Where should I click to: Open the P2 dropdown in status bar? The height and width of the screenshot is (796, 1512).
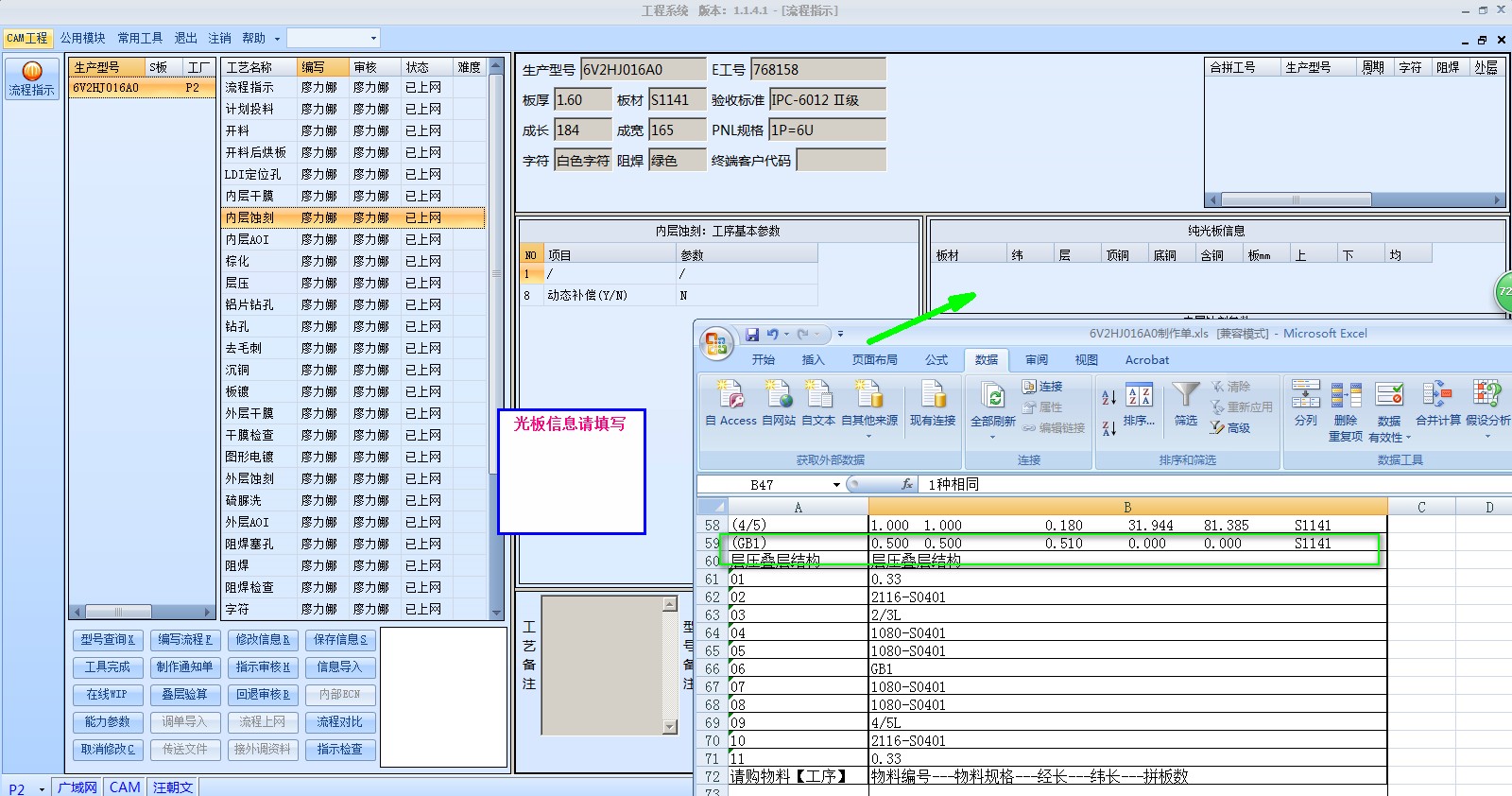pyautogui.click(x=42, y=788)
